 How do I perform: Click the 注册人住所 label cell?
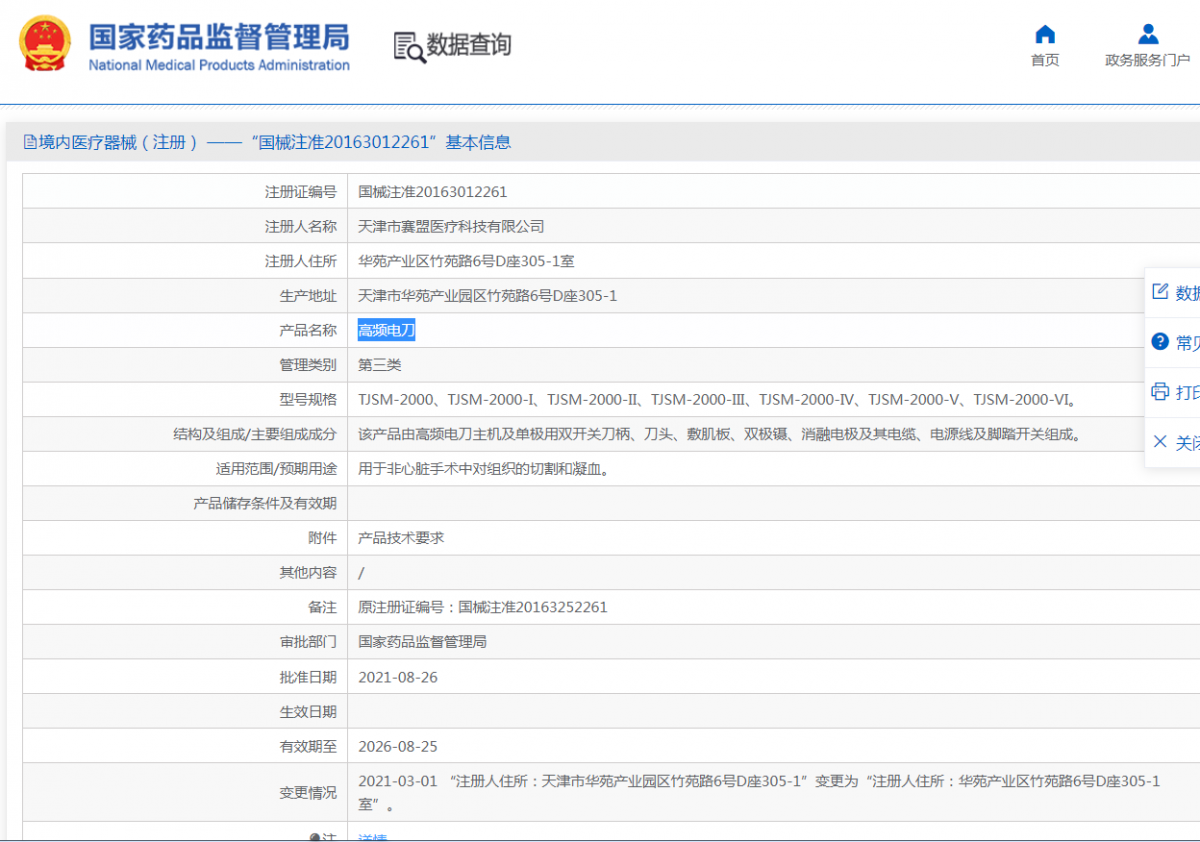pyautogui.click(x=185, y=262)
